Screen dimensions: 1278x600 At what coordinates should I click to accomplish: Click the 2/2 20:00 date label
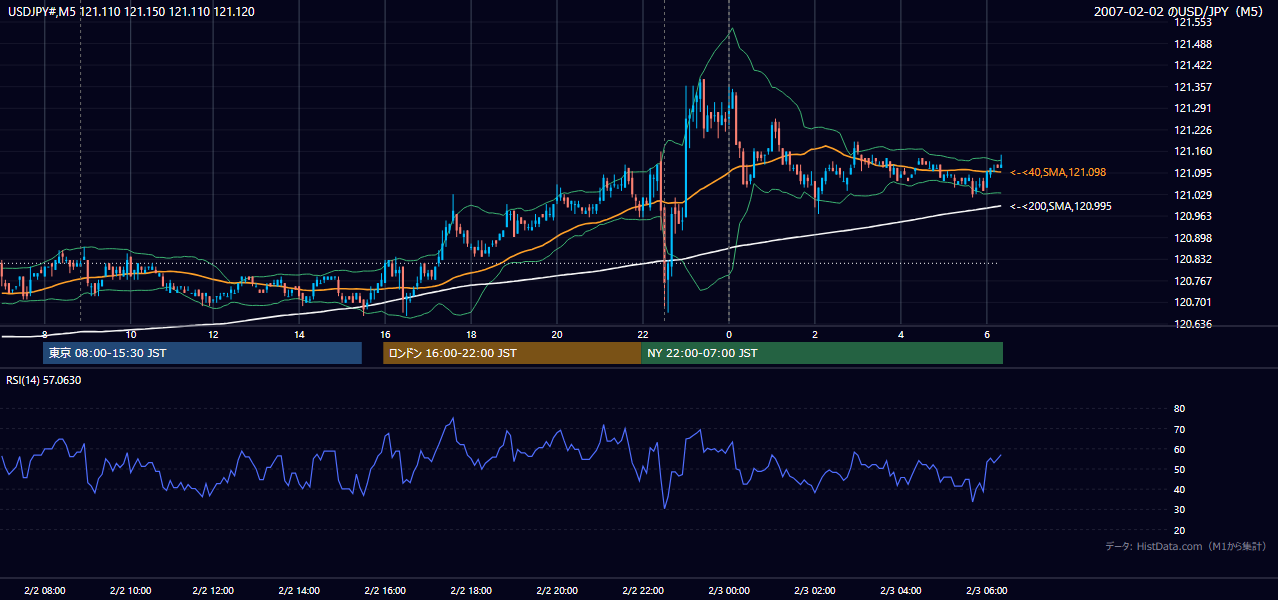point(558,590)
